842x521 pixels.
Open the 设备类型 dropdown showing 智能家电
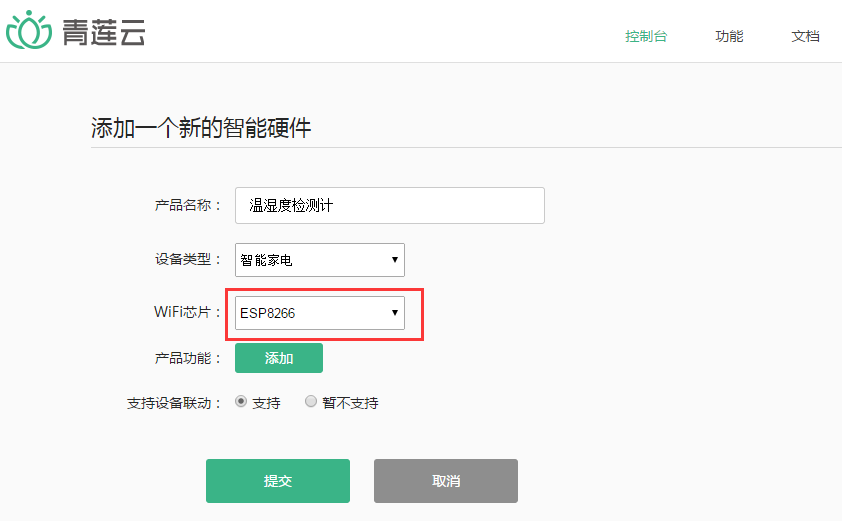[320, 260]
